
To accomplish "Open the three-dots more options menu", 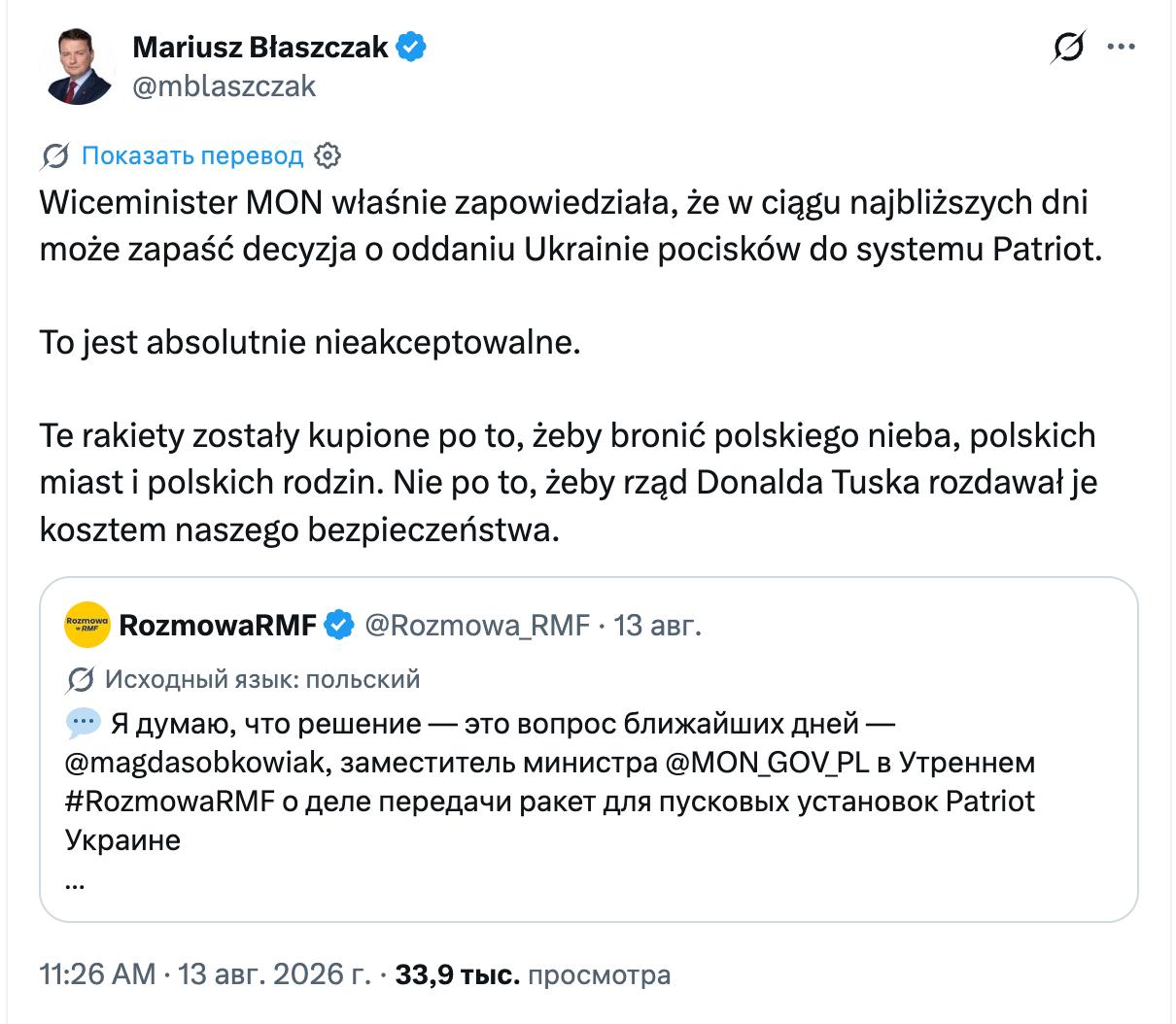I will point(1122,47).
